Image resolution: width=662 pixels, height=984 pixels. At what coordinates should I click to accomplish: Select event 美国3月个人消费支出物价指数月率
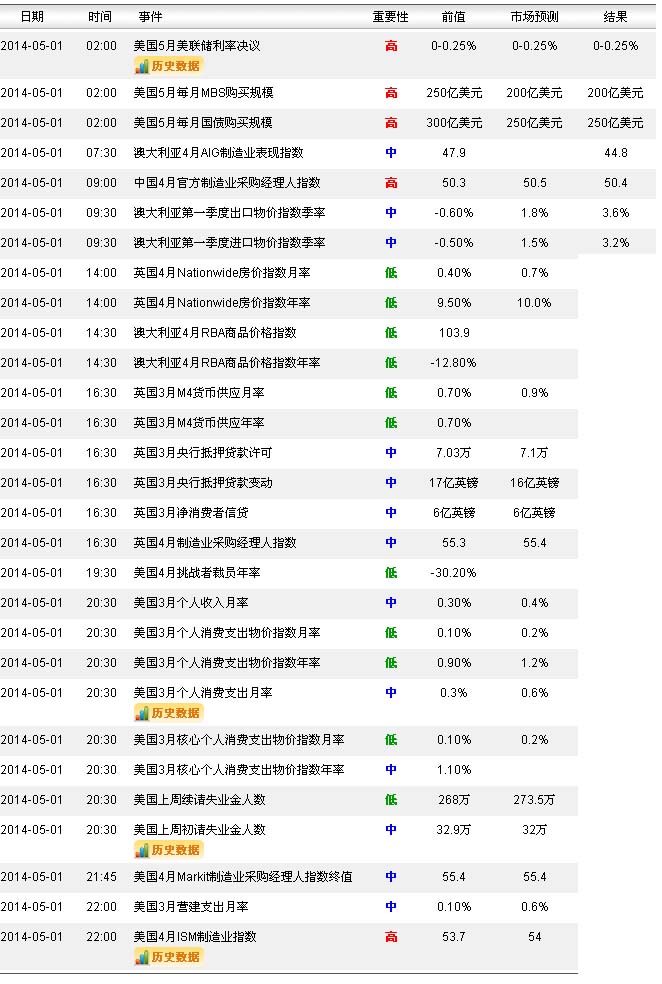click(227, 633)
